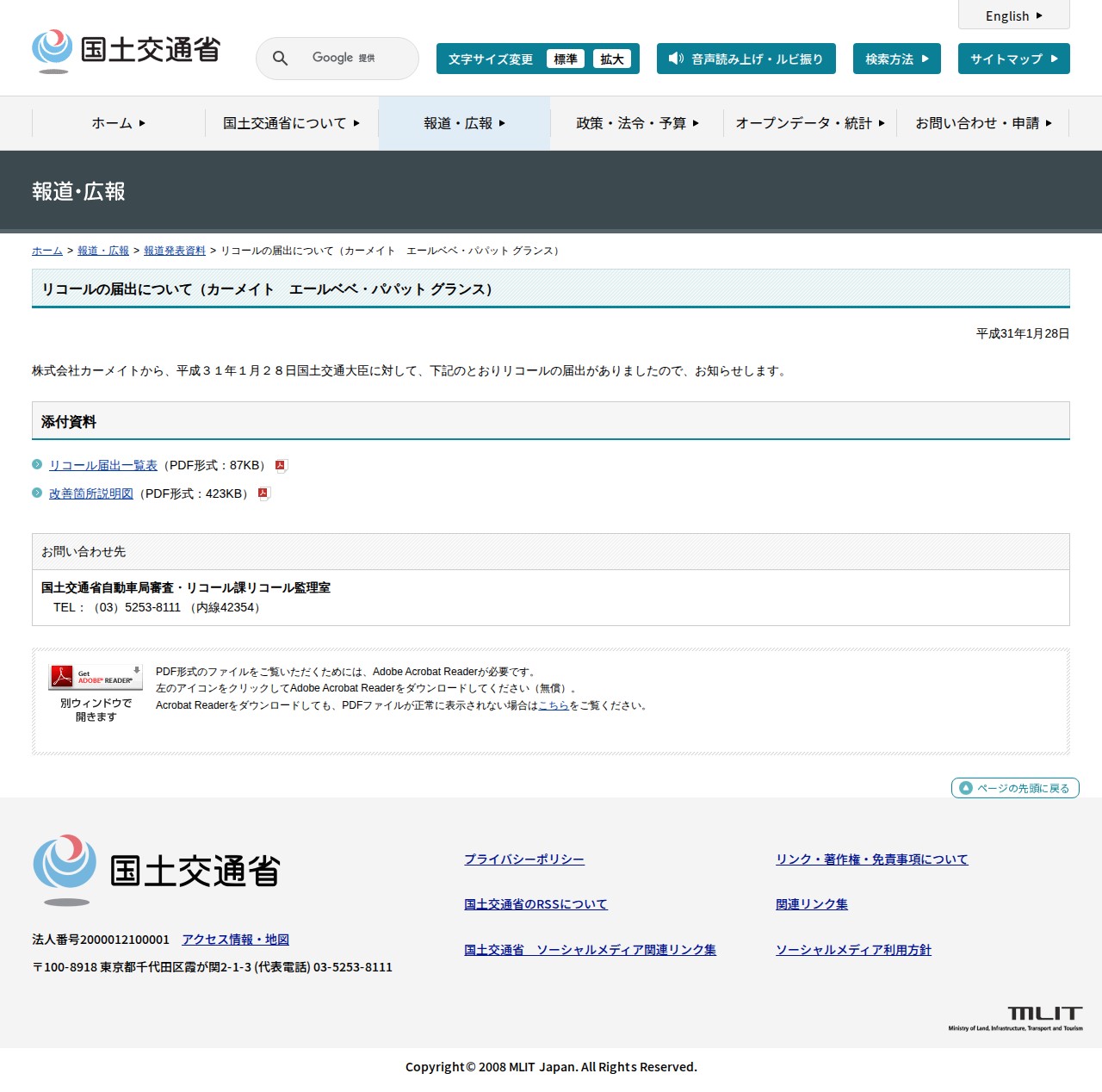Image resolution: width=1102 pixels, height=1092 pixels.
Task: Open プライバシーポリシー link
Action: point(524,859)
